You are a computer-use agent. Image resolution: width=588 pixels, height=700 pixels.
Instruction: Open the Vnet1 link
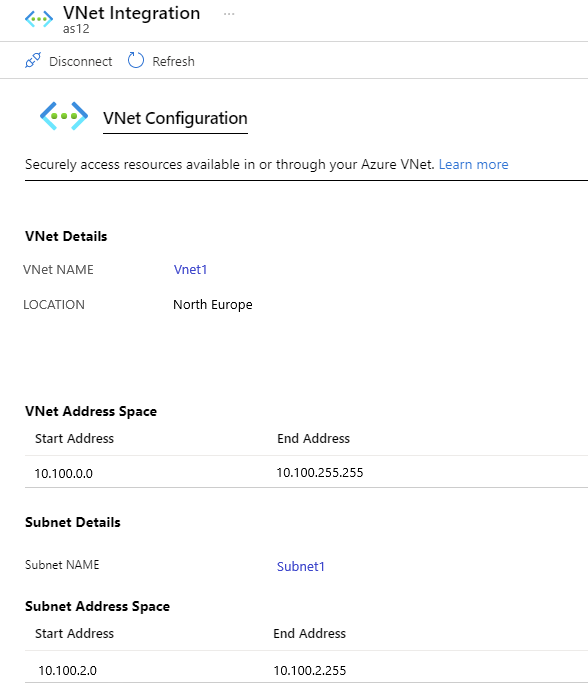[190, 270]
